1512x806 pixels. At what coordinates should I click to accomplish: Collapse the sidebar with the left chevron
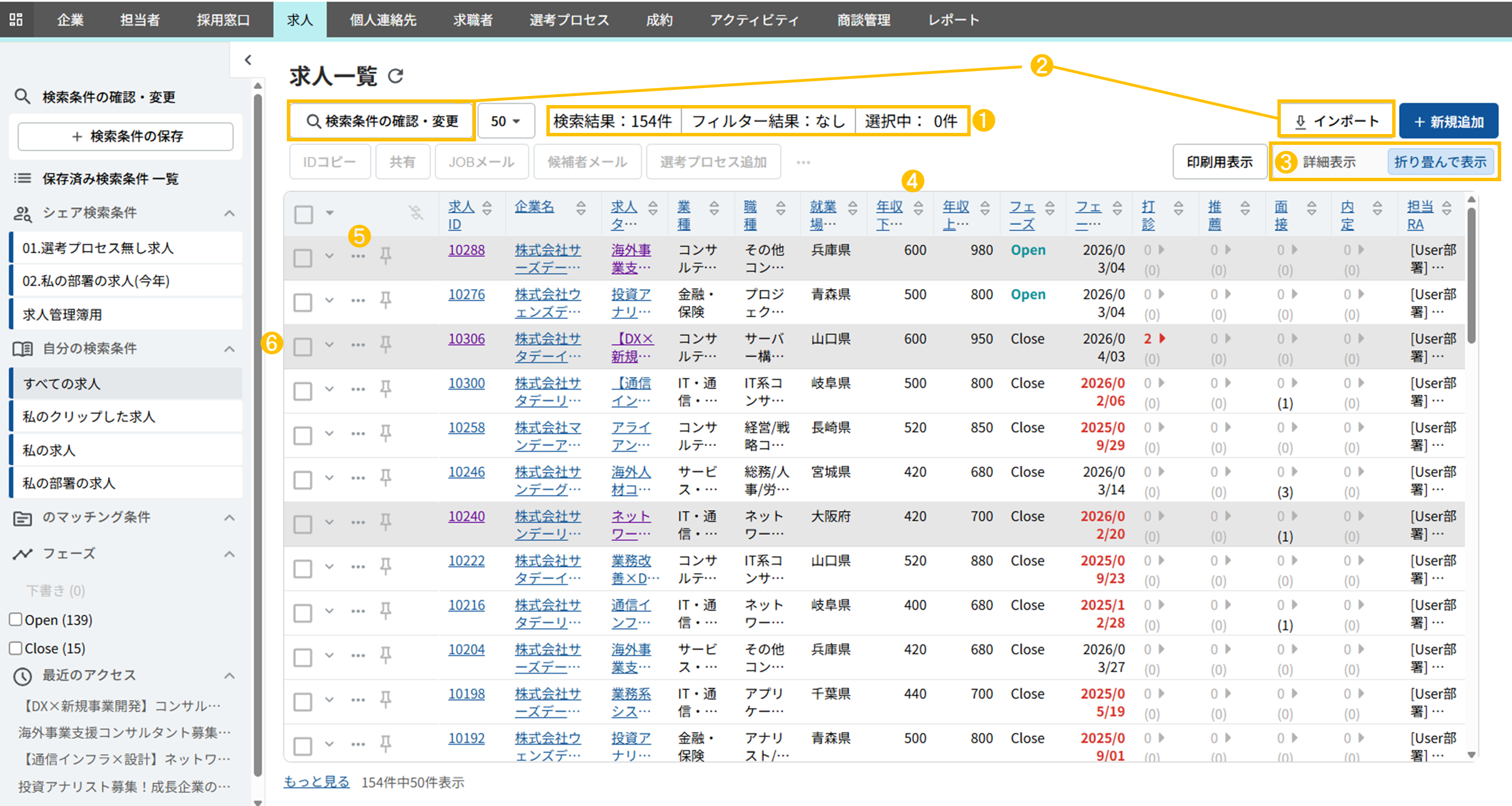click(248, 60)
